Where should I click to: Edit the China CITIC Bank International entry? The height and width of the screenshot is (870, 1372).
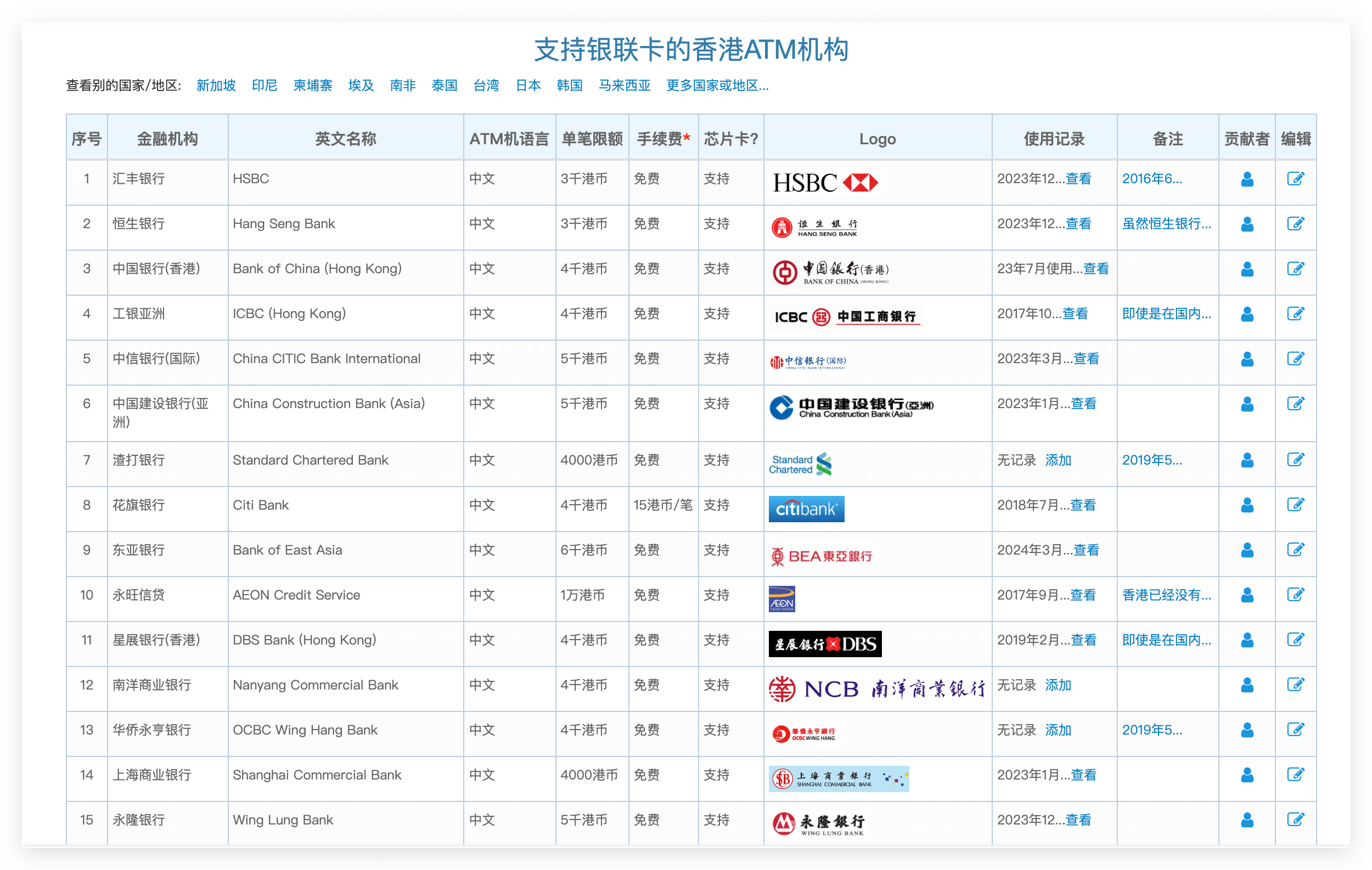tap(1295, 359)
